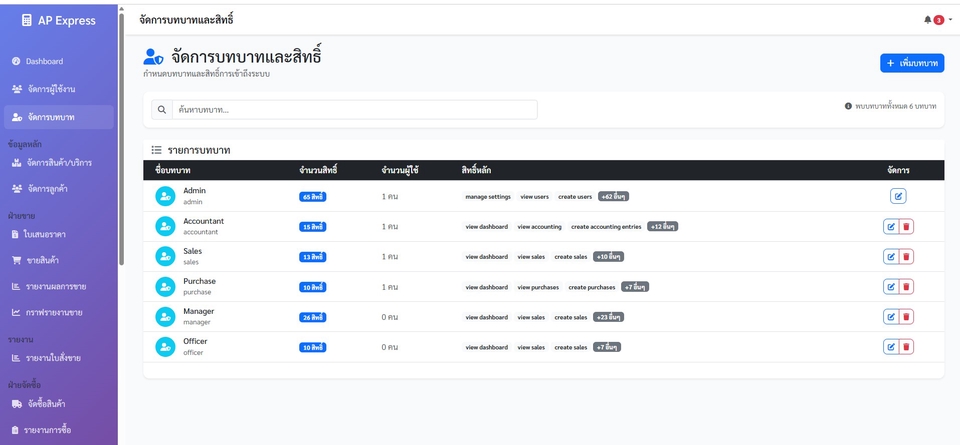Click edit icon for Sales role

(890, 257)
